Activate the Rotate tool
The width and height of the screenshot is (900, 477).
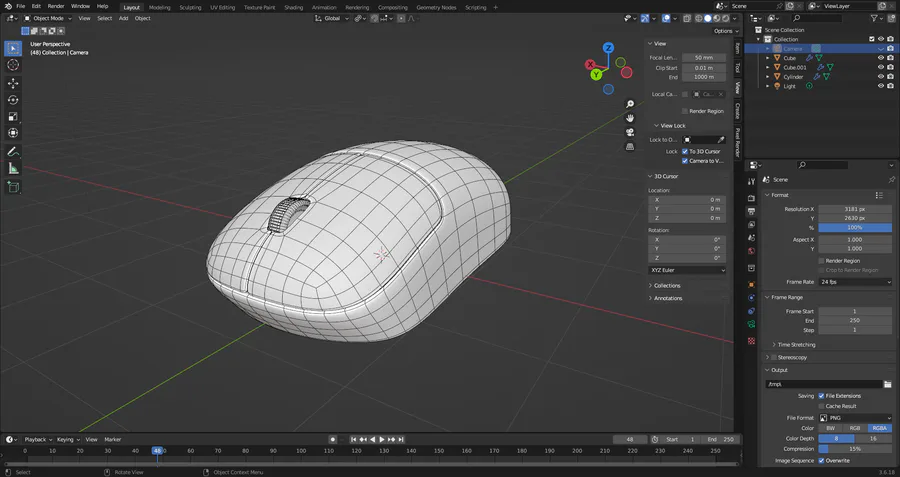point(13,99)
